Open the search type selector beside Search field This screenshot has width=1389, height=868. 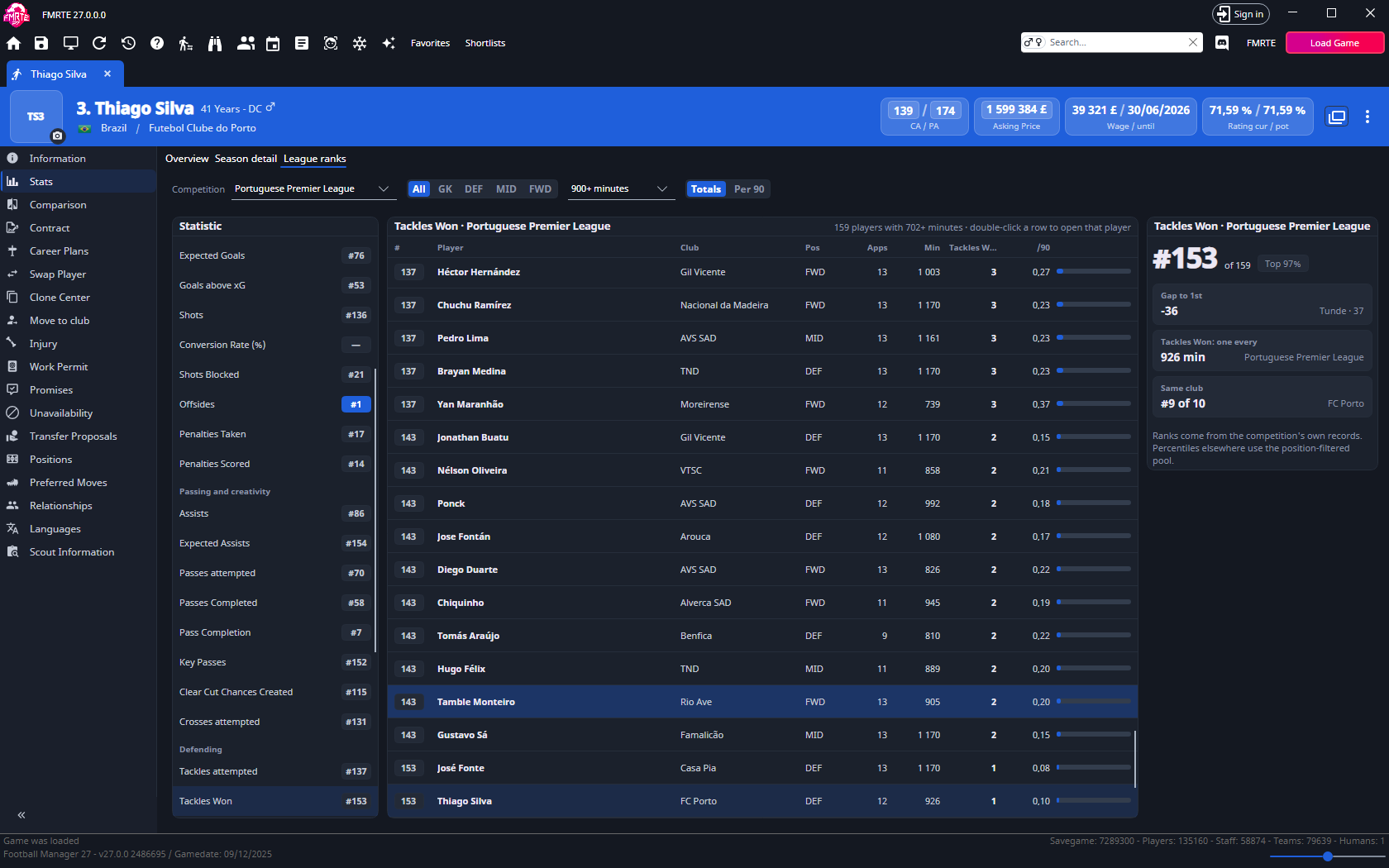point(1033,42)
